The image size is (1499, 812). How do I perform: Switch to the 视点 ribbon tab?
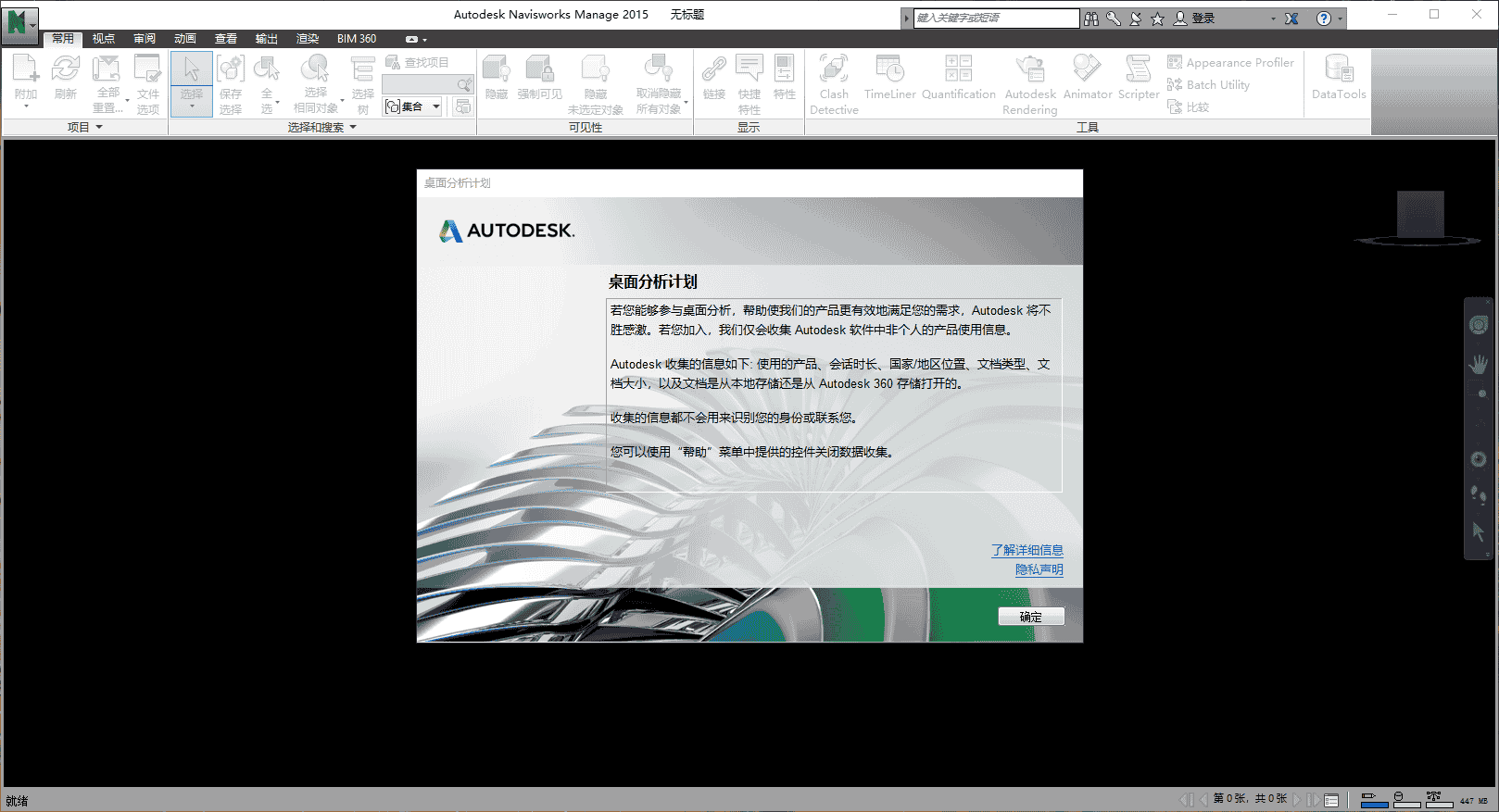pos(104,39)
